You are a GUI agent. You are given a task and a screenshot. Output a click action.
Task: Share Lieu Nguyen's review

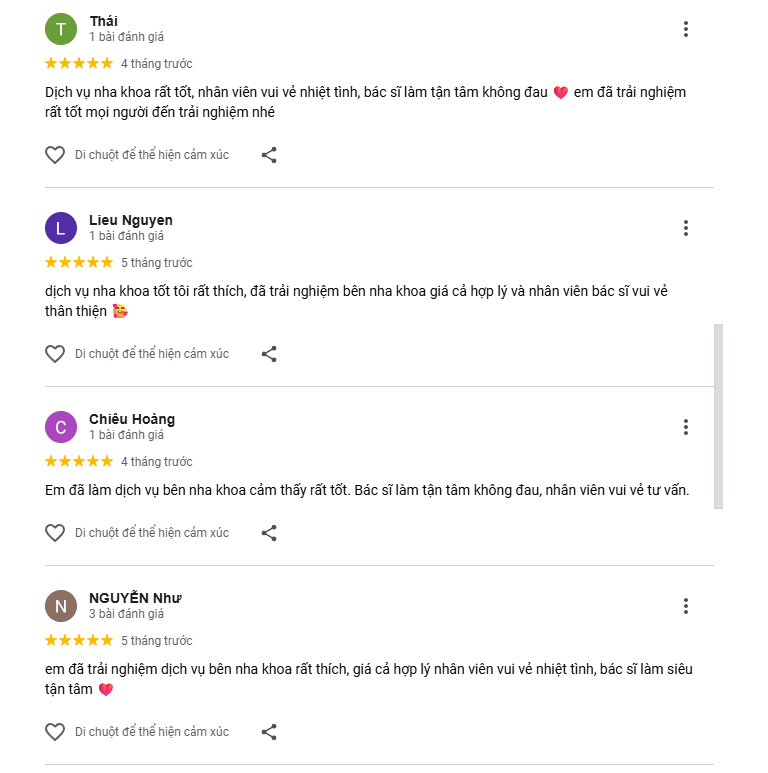(x=269, y=354)
